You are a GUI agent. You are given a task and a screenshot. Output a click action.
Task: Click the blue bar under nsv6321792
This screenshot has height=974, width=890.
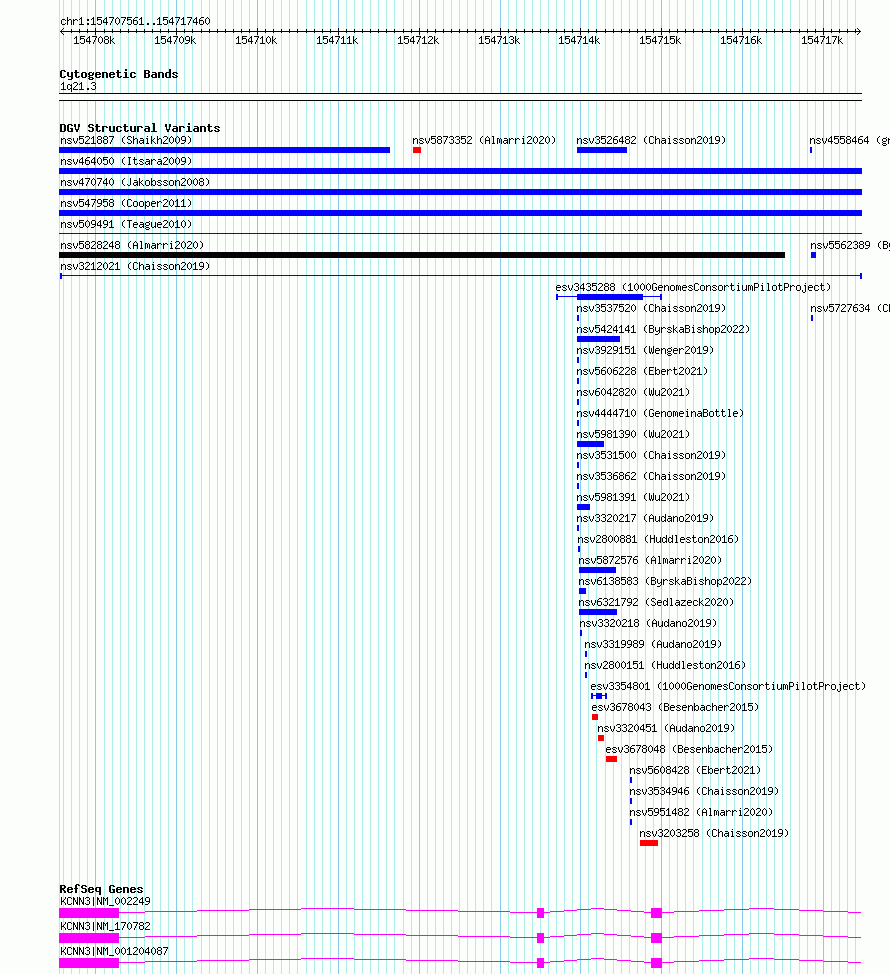click(x=598, y=612)
